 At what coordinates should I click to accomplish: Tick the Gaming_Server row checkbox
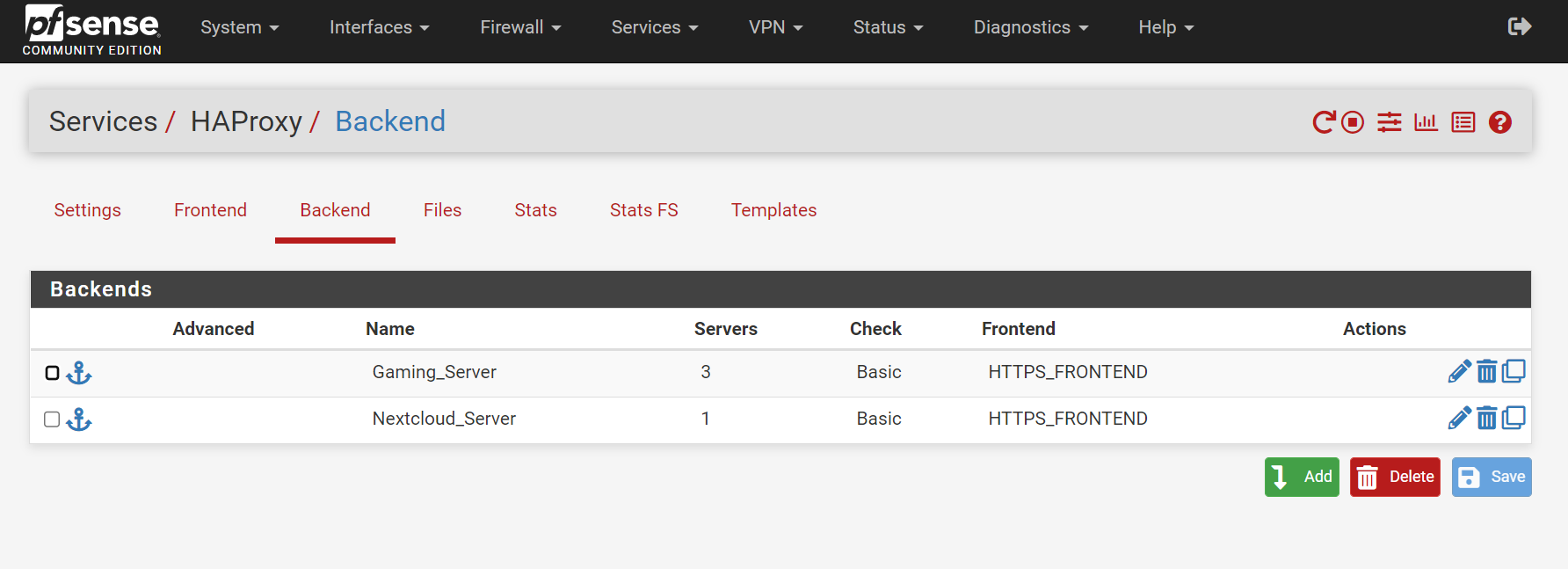pyautogui.click(x=53, y=373)
